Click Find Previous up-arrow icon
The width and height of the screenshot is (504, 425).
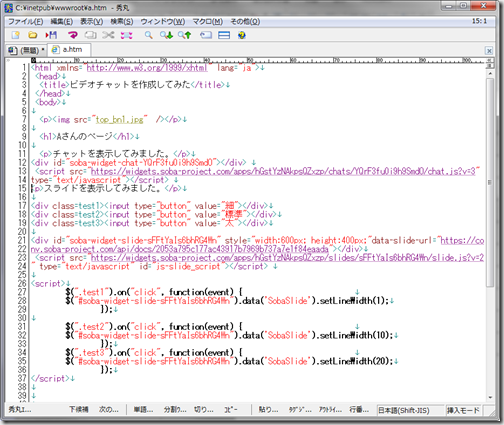click(184, 35)
